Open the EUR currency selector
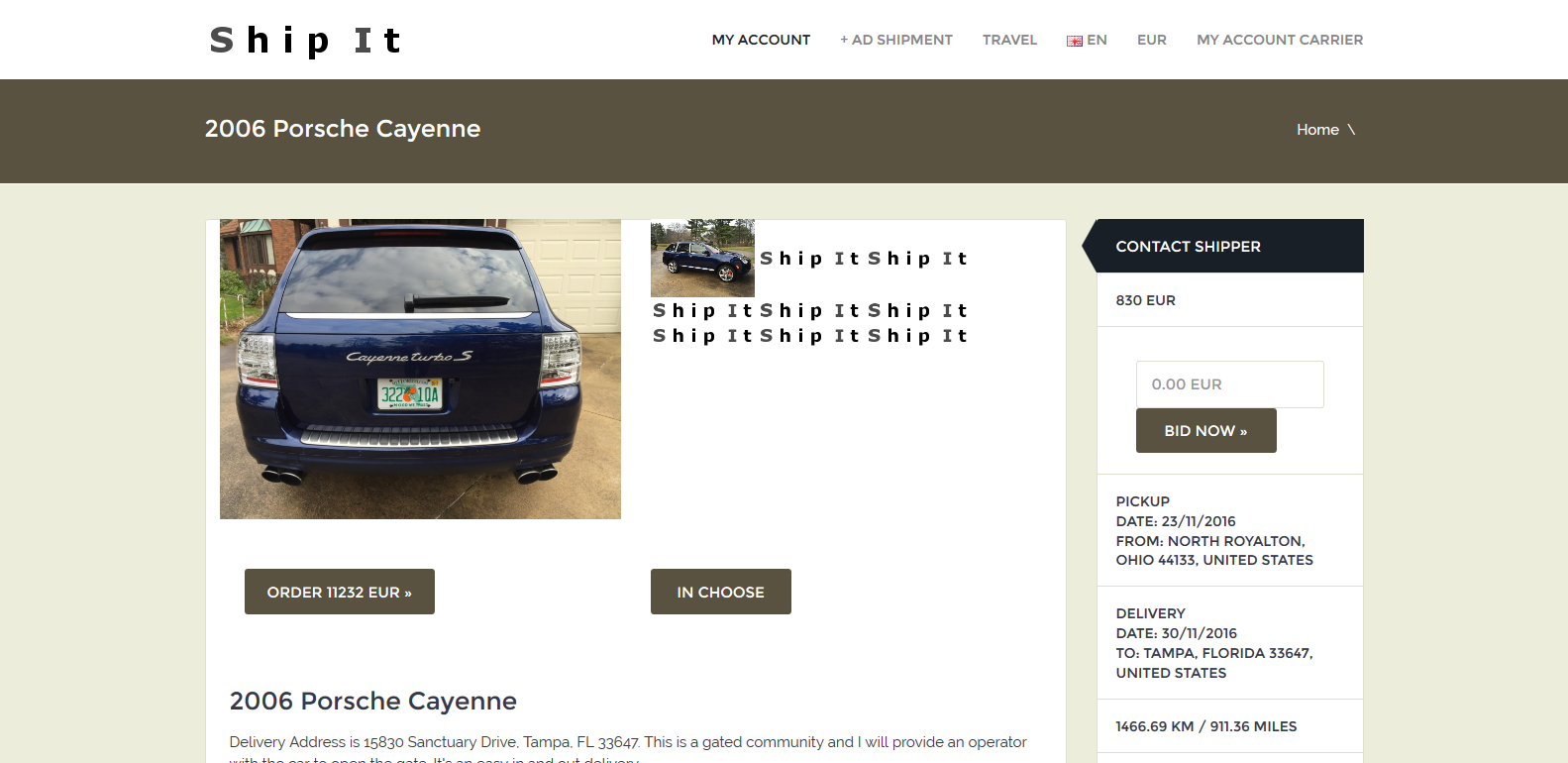1568x763 pixels. 1151,40
